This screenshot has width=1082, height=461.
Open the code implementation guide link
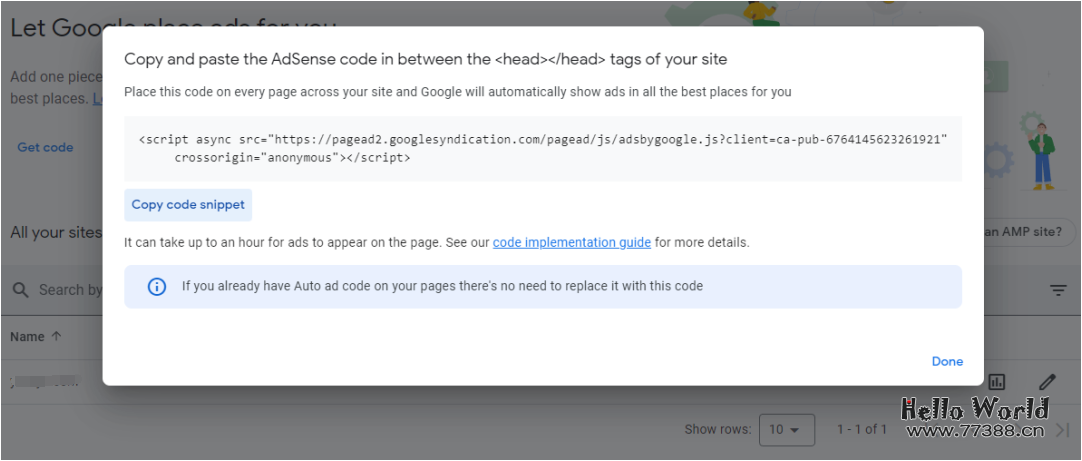pyautogui.click(x=572, y=243)
